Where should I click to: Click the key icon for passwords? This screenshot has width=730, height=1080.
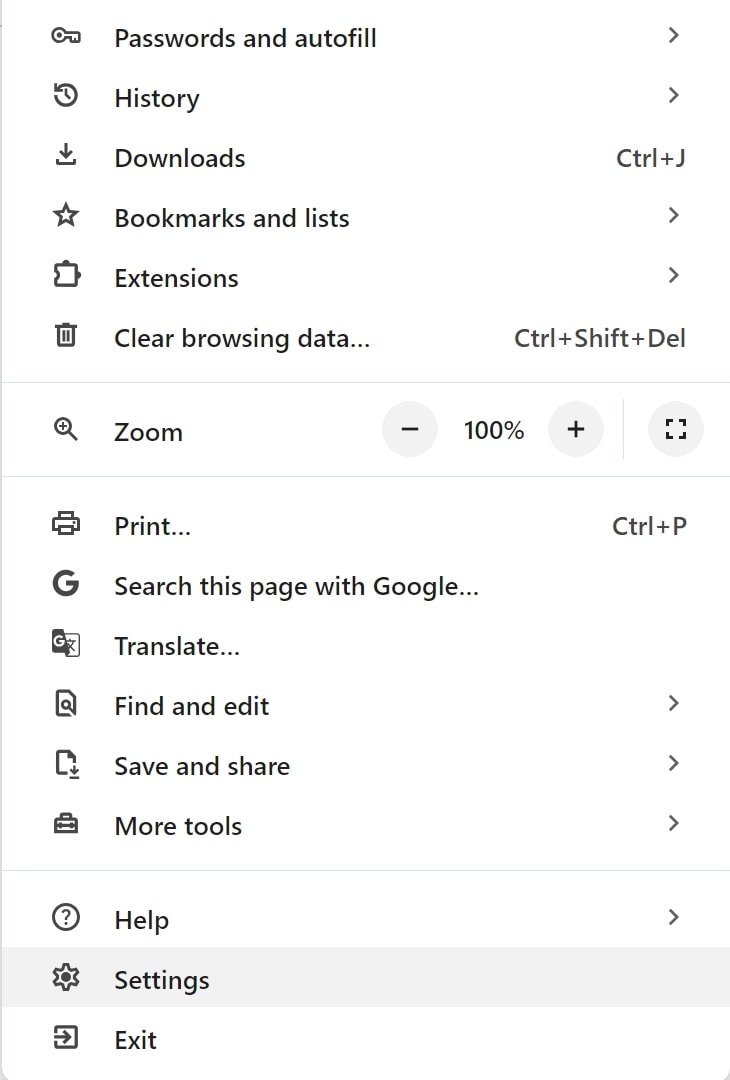66,36
